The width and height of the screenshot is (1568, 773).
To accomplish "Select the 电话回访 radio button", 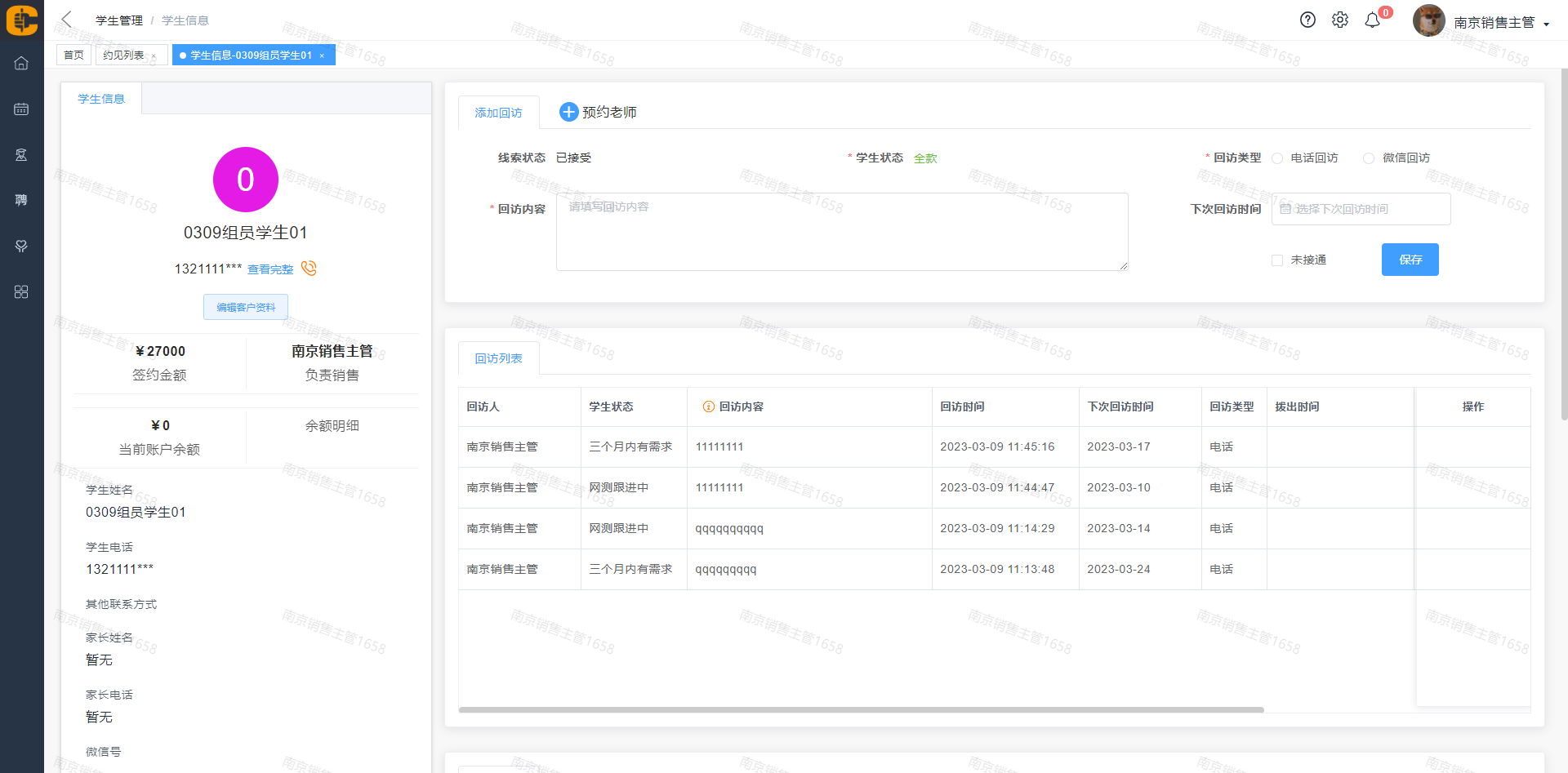I will [1278, 158].
